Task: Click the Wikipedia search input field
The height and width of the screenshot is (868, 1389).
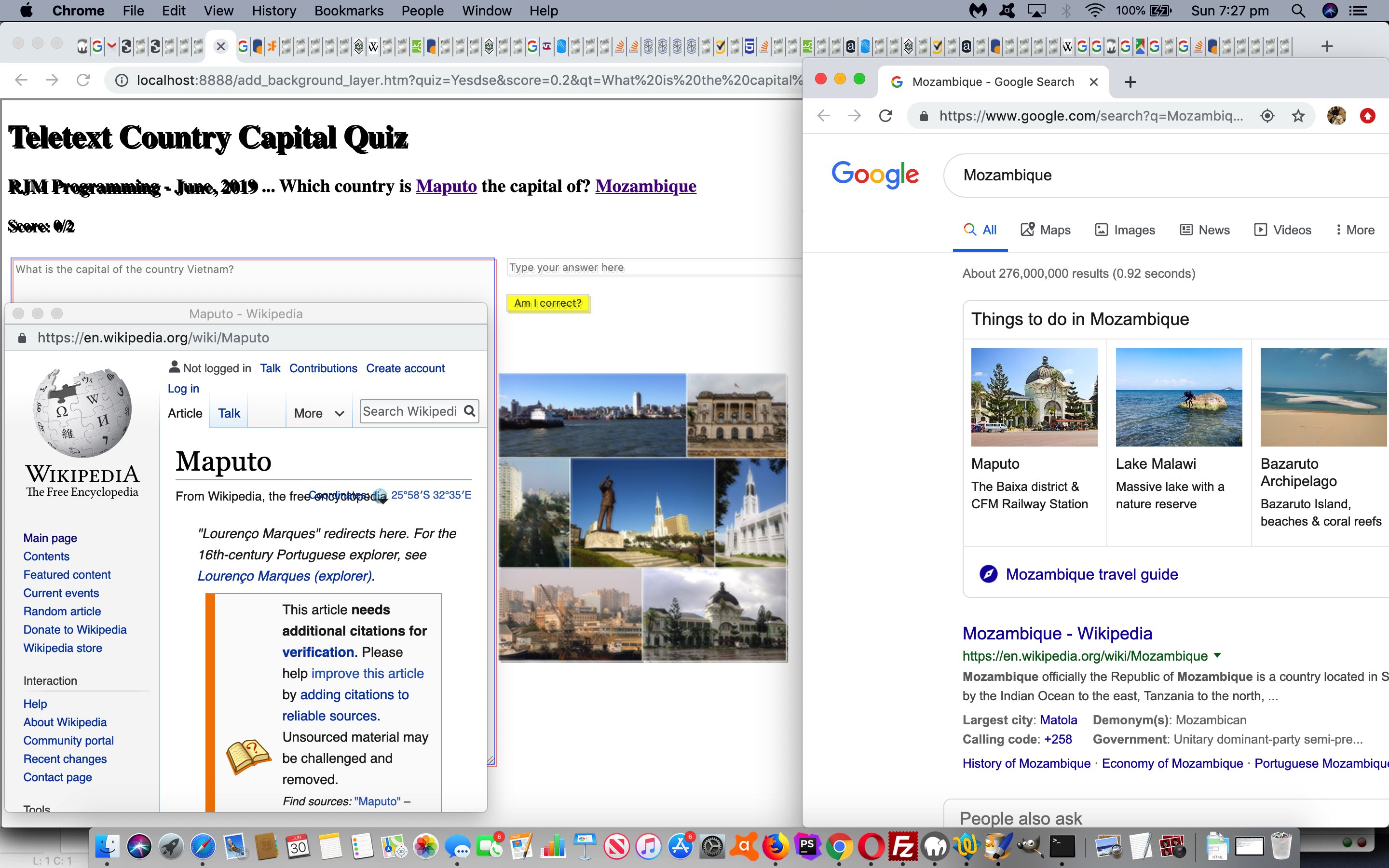Action: 413,410
